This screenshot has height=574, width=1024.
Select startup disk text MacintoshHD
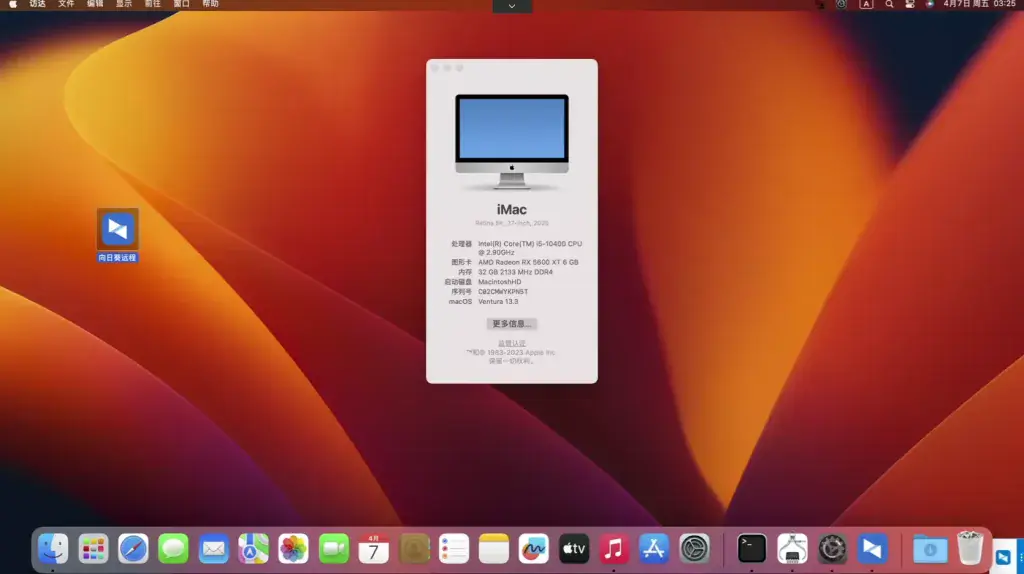pyautogui.click(x=499, y=282)
